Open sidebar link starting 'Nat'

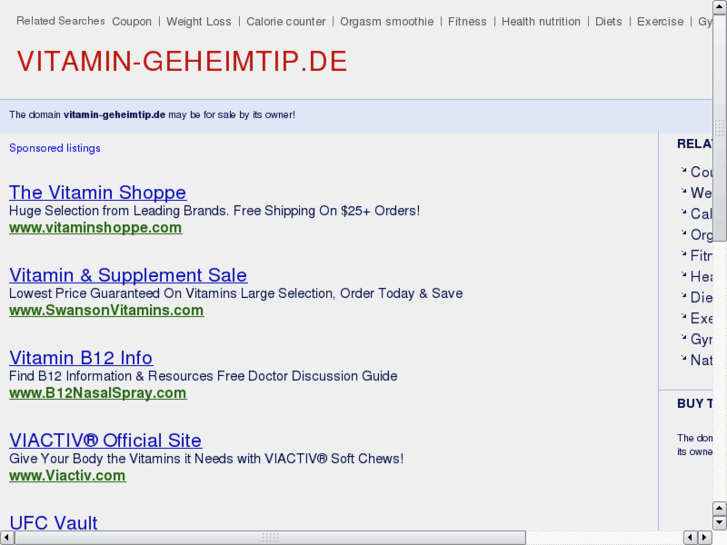point(701,360)
